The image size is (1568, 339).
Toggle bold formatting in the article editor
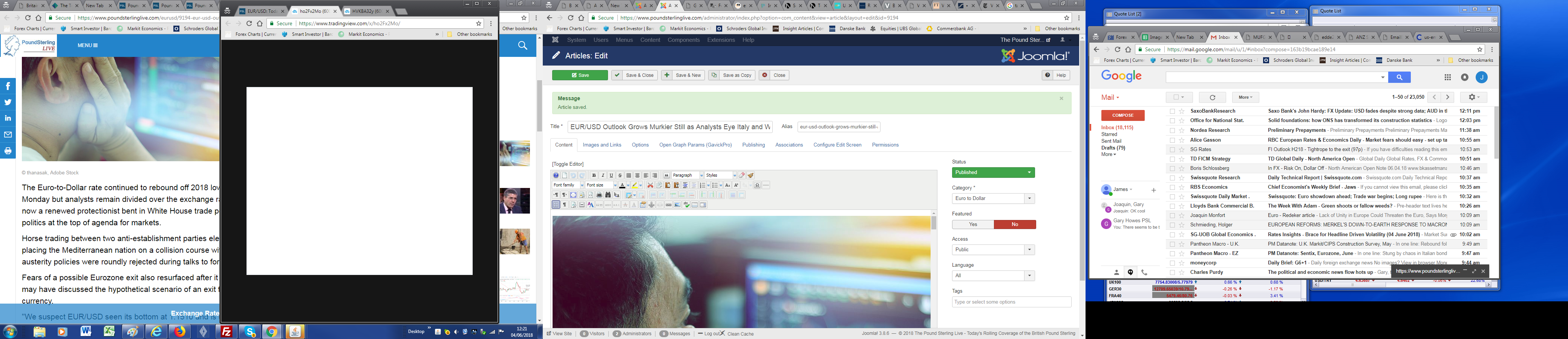click(594, 175)
